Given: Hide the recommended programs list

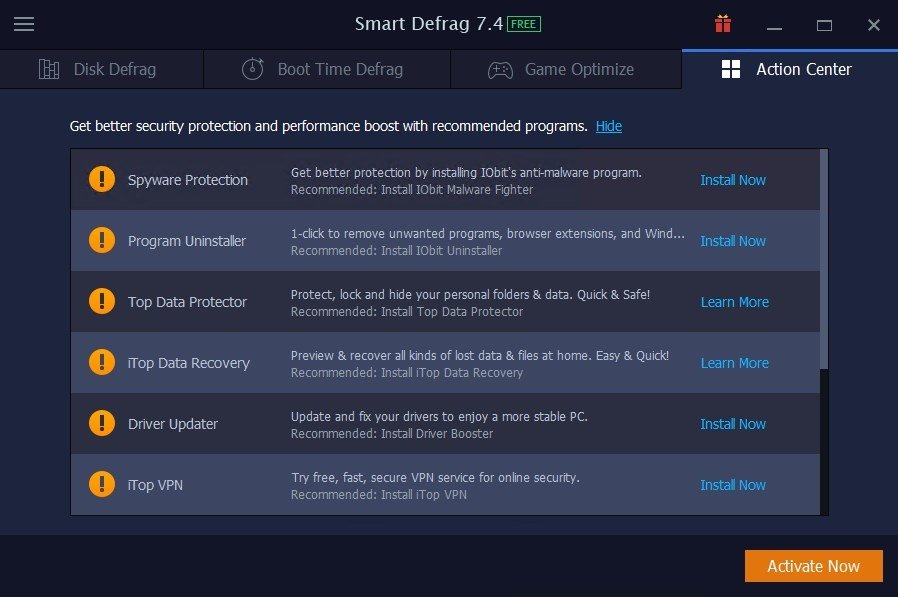Looking at the screenshot, I should tap(609, 126).
